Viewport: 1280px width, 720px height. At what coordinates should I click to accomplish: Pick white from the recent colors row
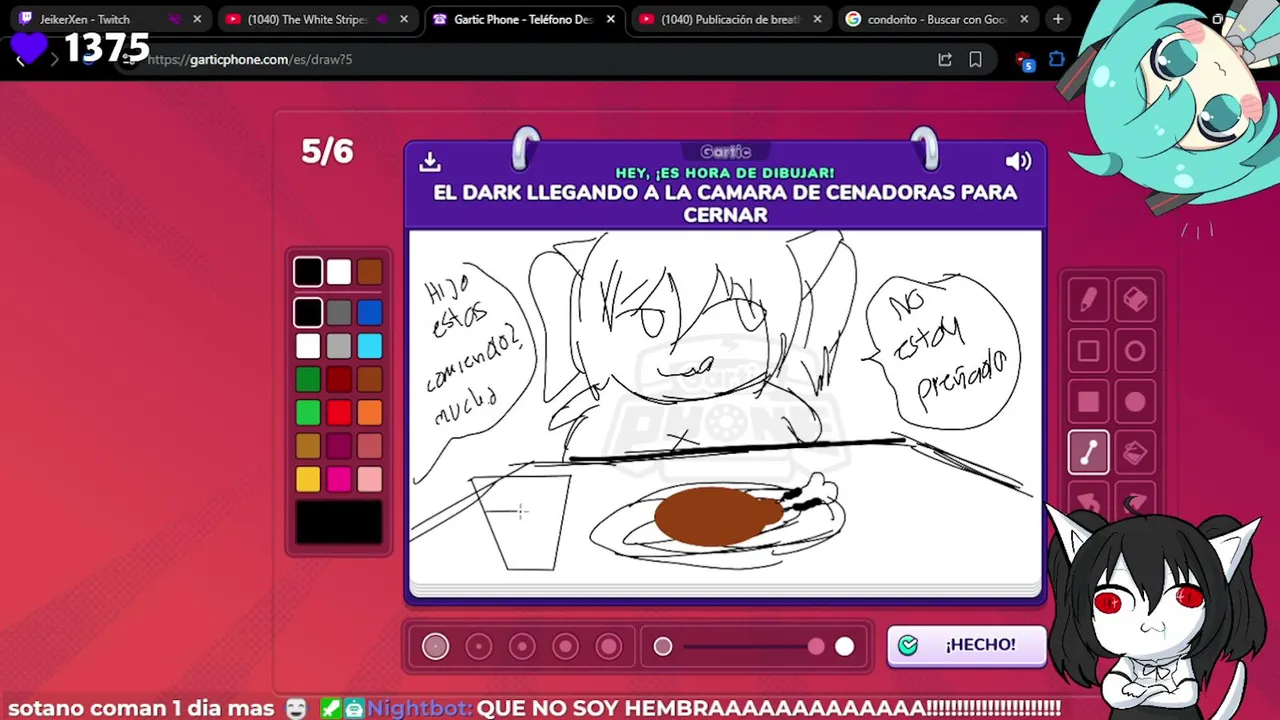(x=339, y=272)
